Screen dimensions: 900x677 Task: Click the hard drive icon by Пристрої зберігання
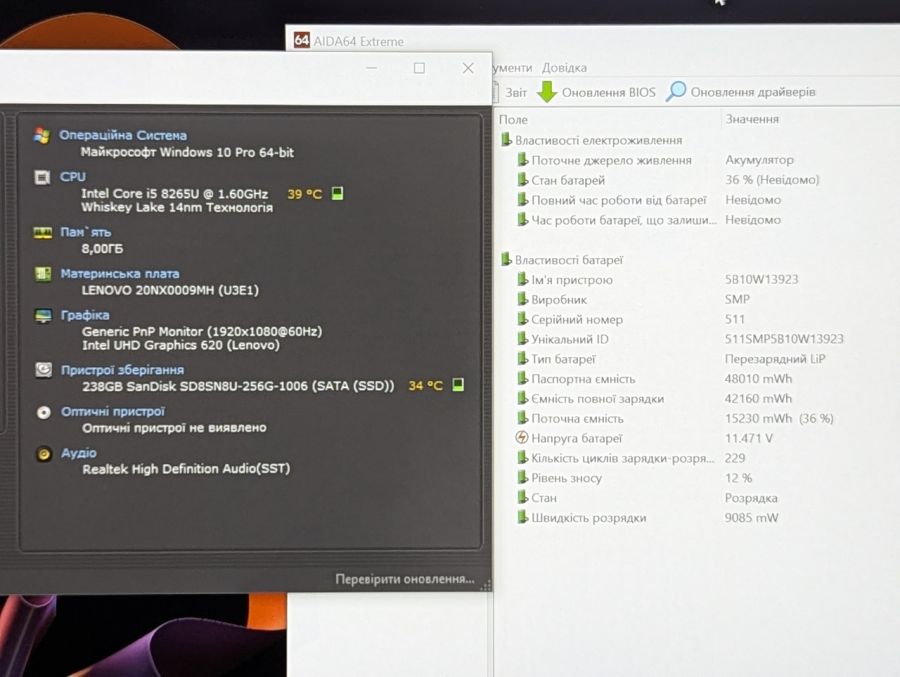(44, 370)
